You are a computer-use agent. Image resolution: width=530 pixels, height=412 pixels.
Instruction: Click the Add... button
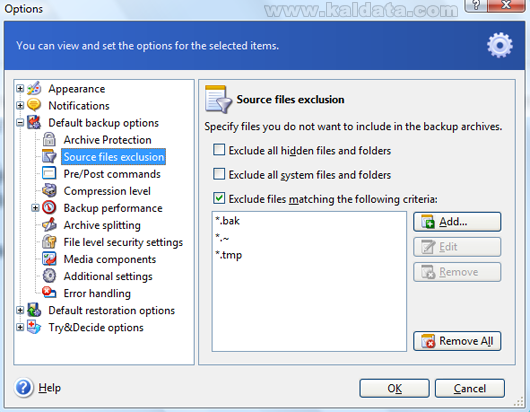[x=457, y=222]
